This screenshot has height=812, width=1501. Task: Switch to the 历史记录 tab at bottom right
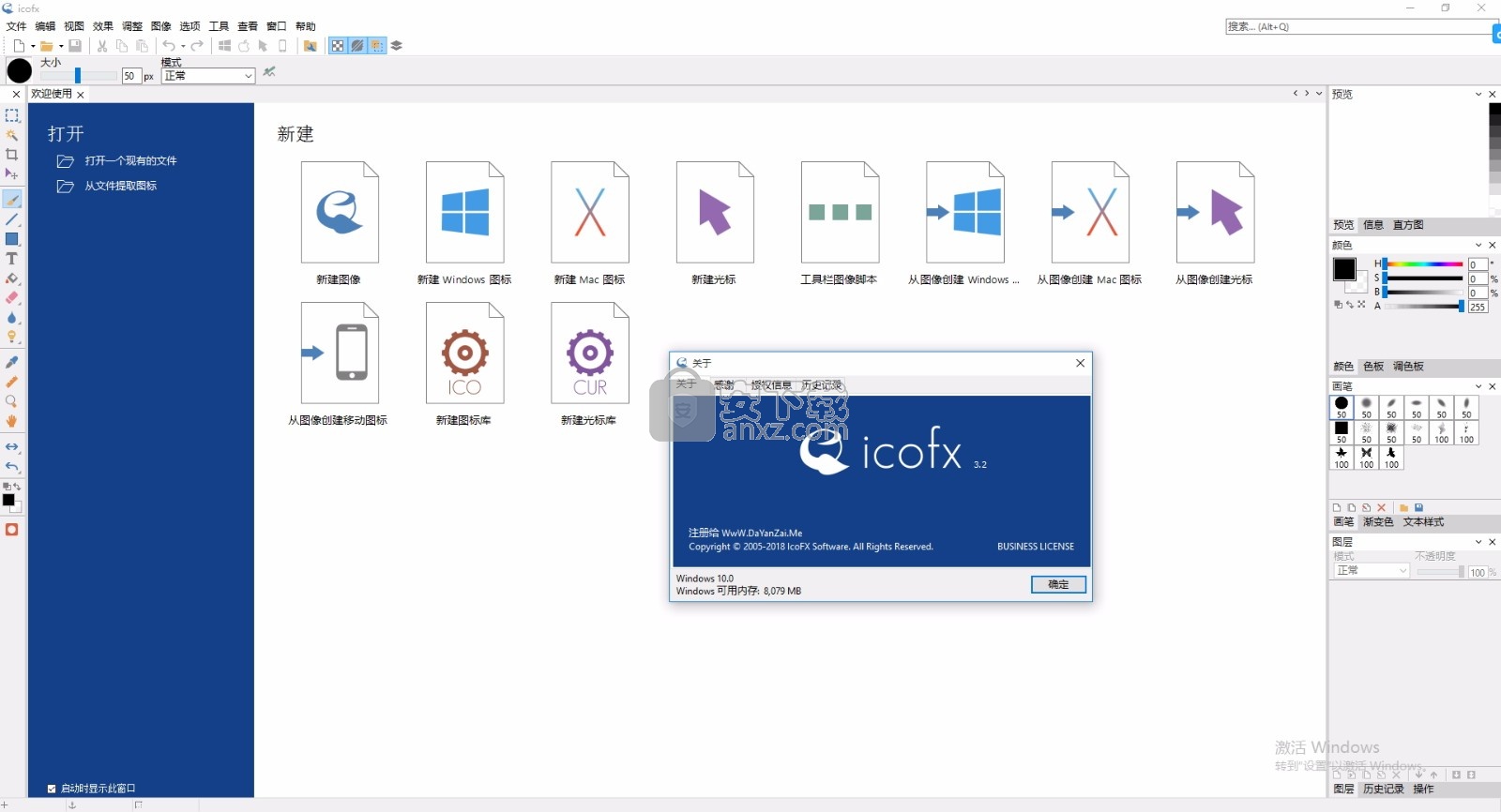[x=1384, y=789]
